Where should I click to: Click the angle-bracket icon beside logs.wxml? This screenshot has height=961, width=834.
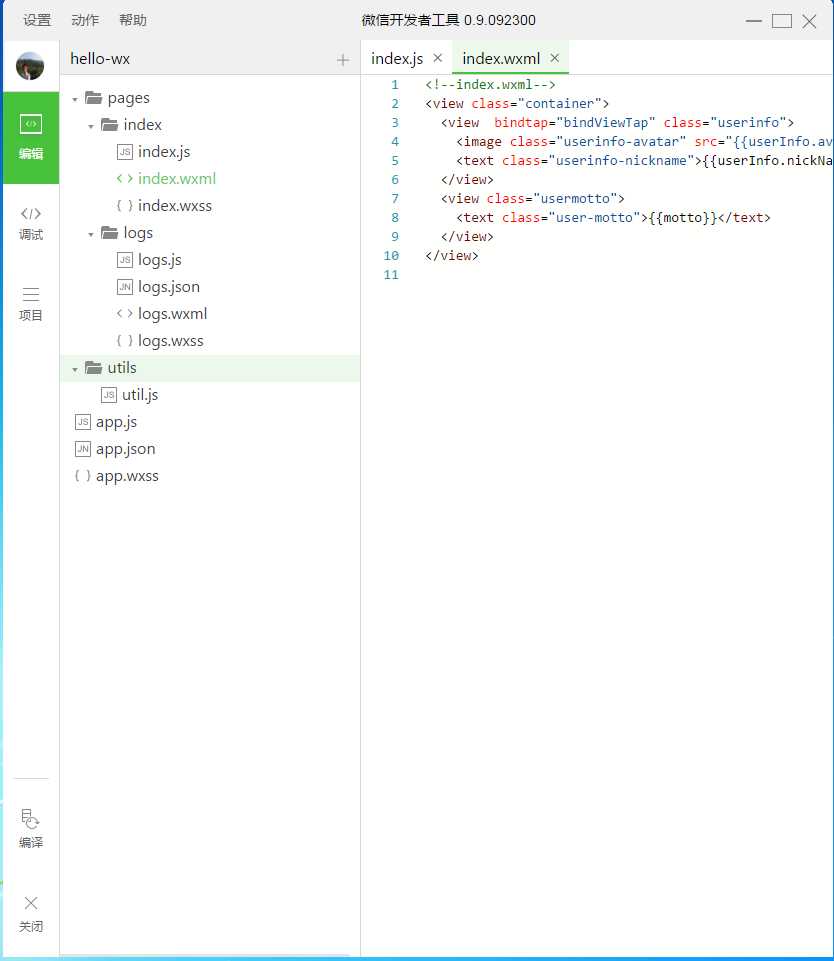(x=125, y=313)
